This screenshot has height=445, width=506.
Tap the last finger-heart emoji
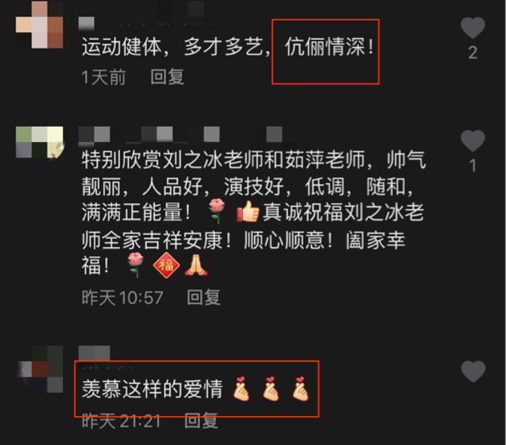(300, 388)
